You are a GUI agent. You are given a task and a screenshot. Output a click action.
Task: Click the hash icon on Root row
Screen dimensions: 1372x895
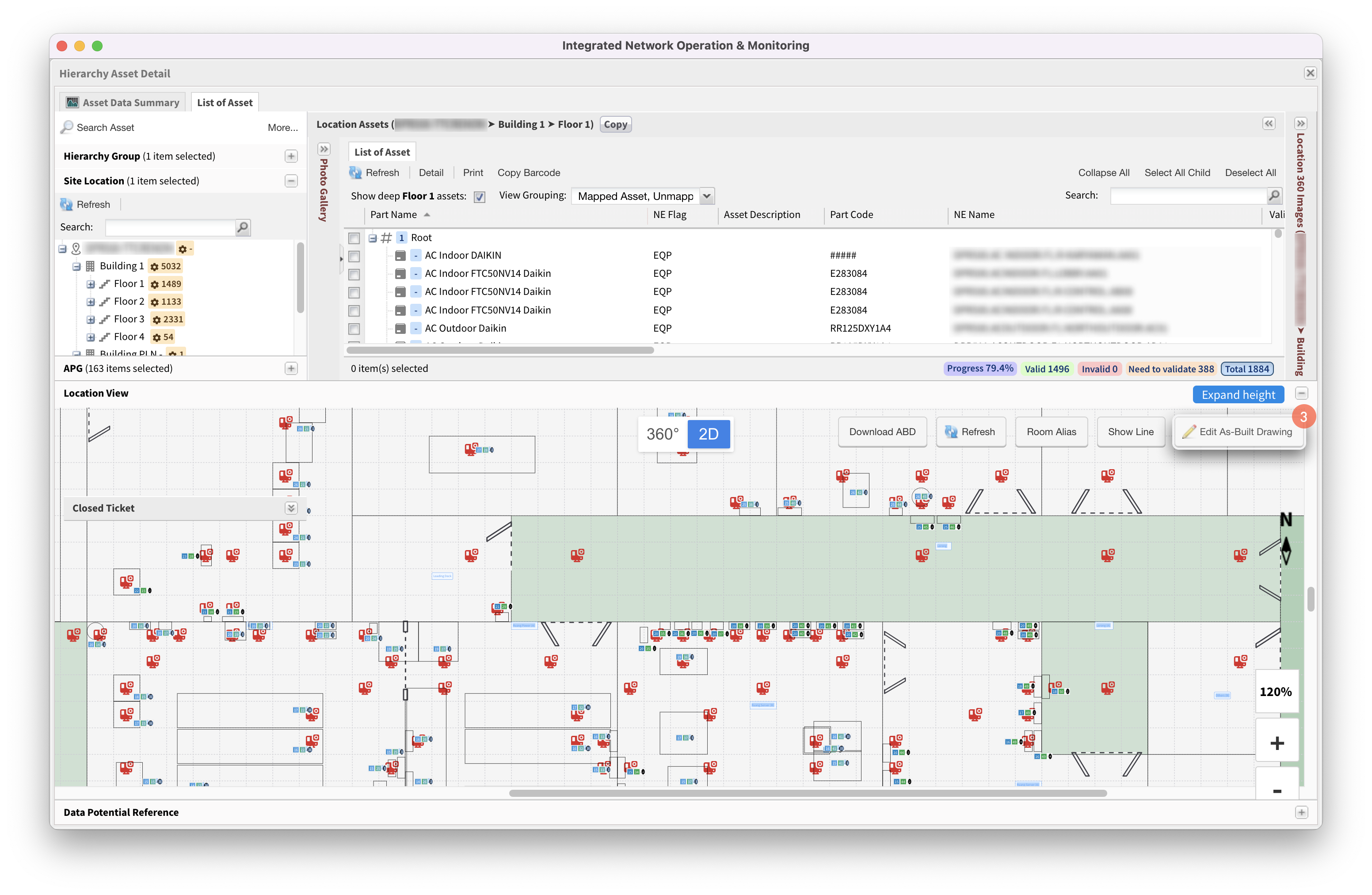(x=386, y=237)
